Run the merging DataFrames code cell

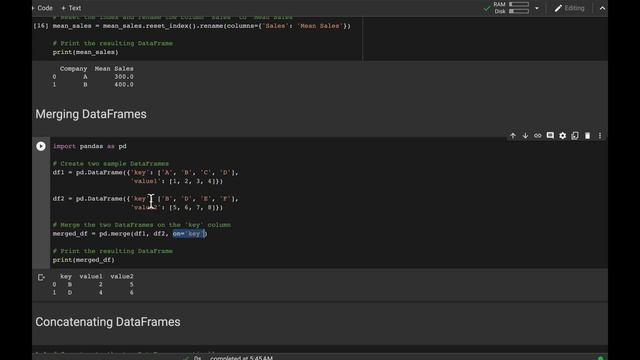pos(41,146)
